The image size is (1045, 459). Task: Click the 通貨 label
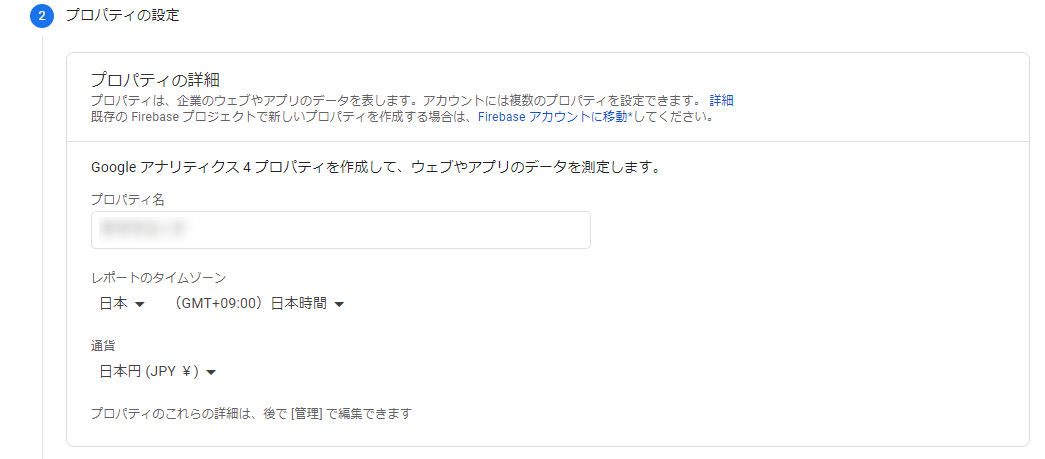pyautogui.click(x=103, y=346)
